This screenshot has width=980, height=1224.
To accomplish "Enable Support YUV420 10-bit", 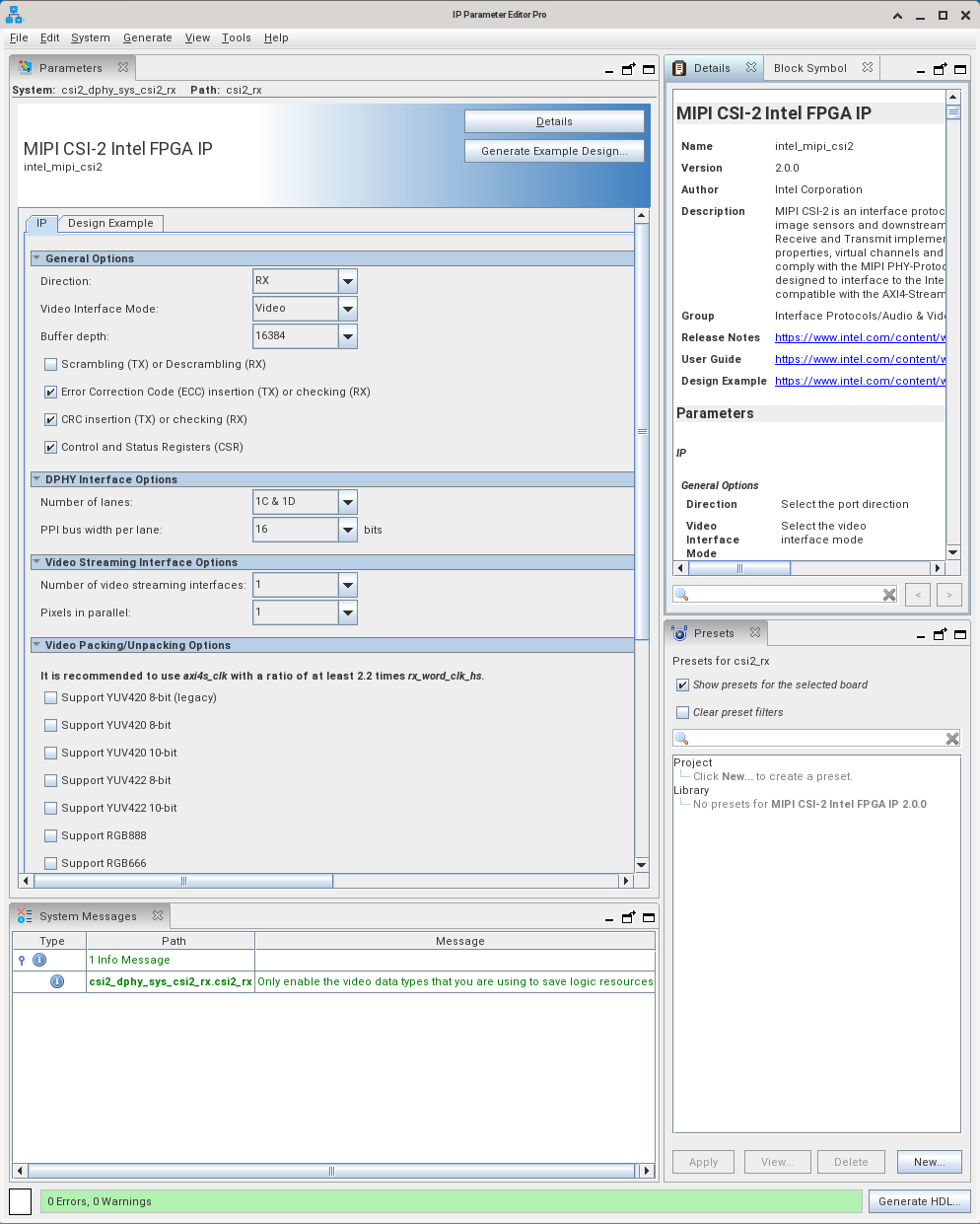I will click(x=51, y=754).
